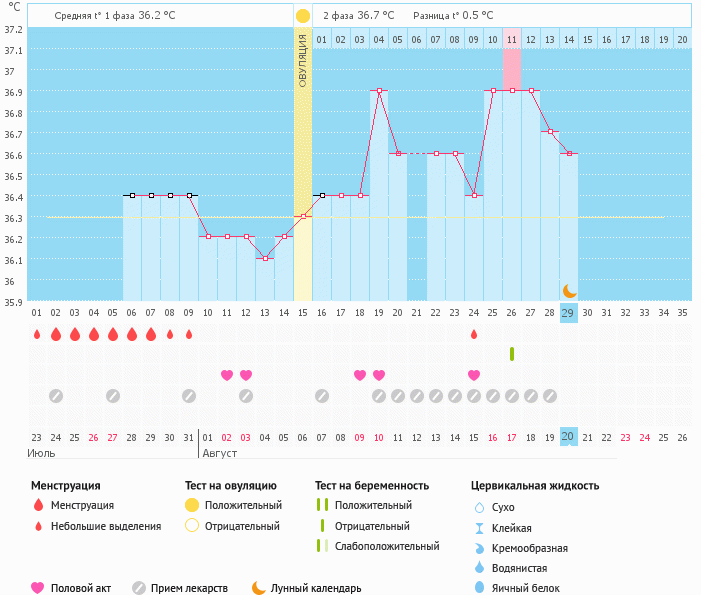Click the medication icon on cycle day 02
The image size is (701, 595).
[56, 395]
